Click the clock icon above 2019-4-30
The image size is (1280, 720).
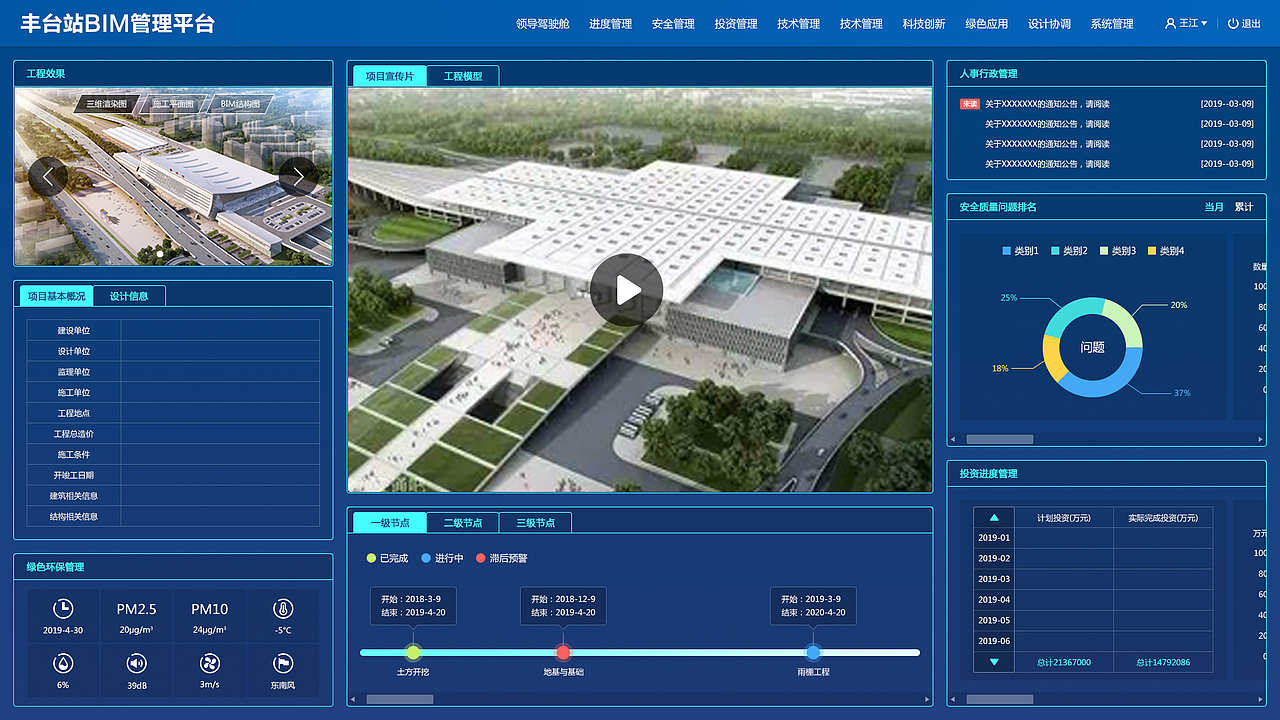63,608
